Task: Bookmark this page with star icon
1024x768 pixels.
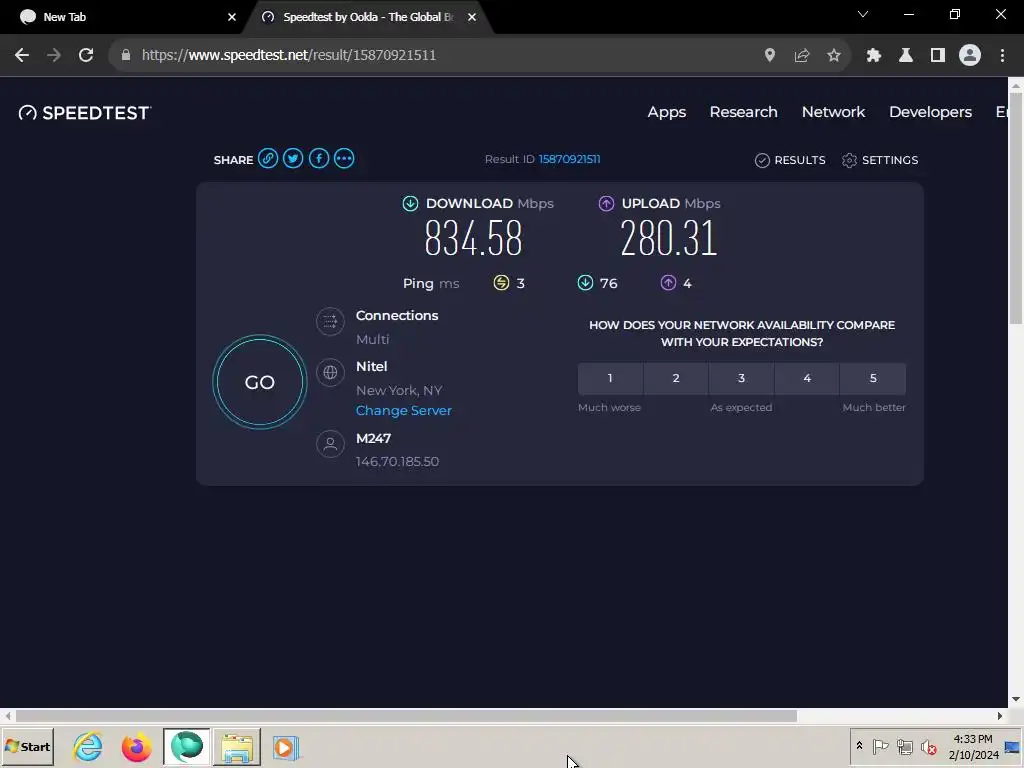Action: pos(834,56)
